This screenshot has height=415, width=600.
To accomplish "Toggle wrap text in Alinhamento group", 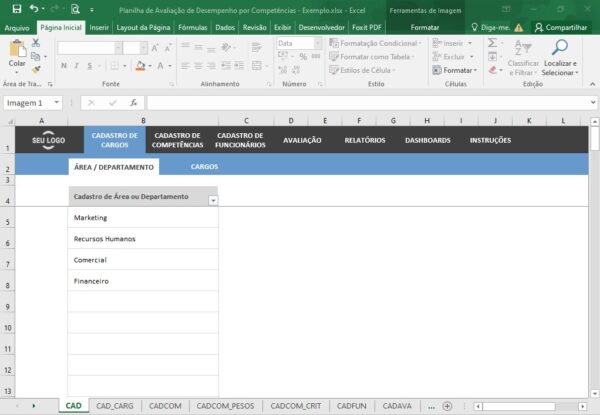I will click(x=256, y=47).
